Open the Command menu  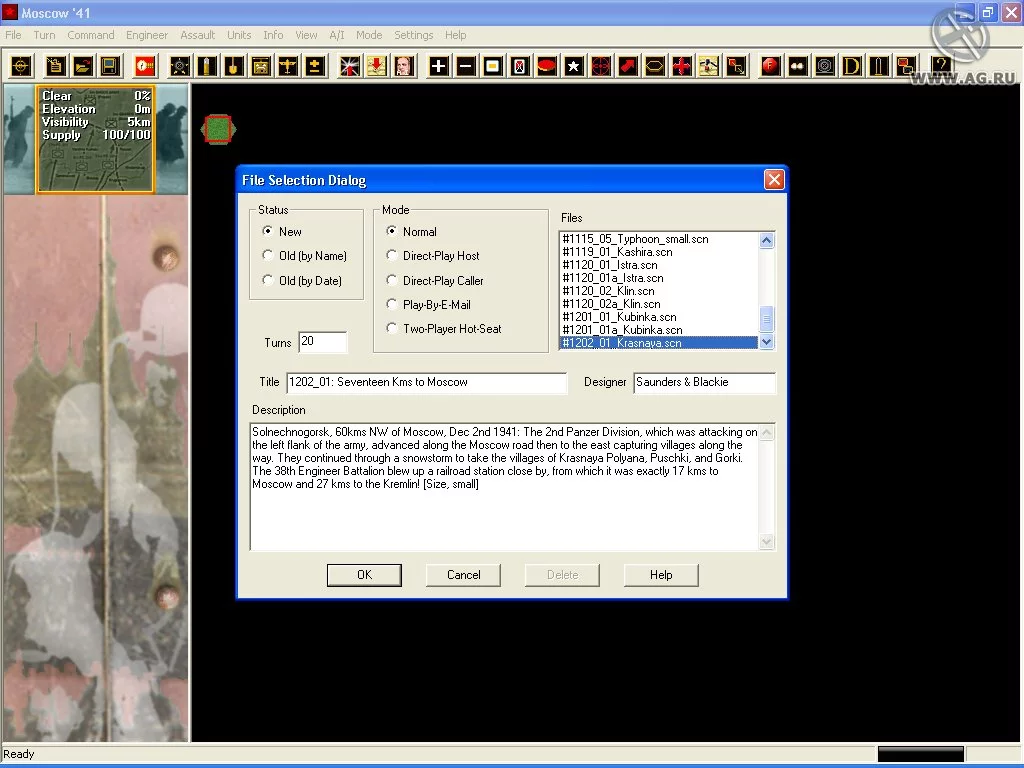(x=91, y=35)
